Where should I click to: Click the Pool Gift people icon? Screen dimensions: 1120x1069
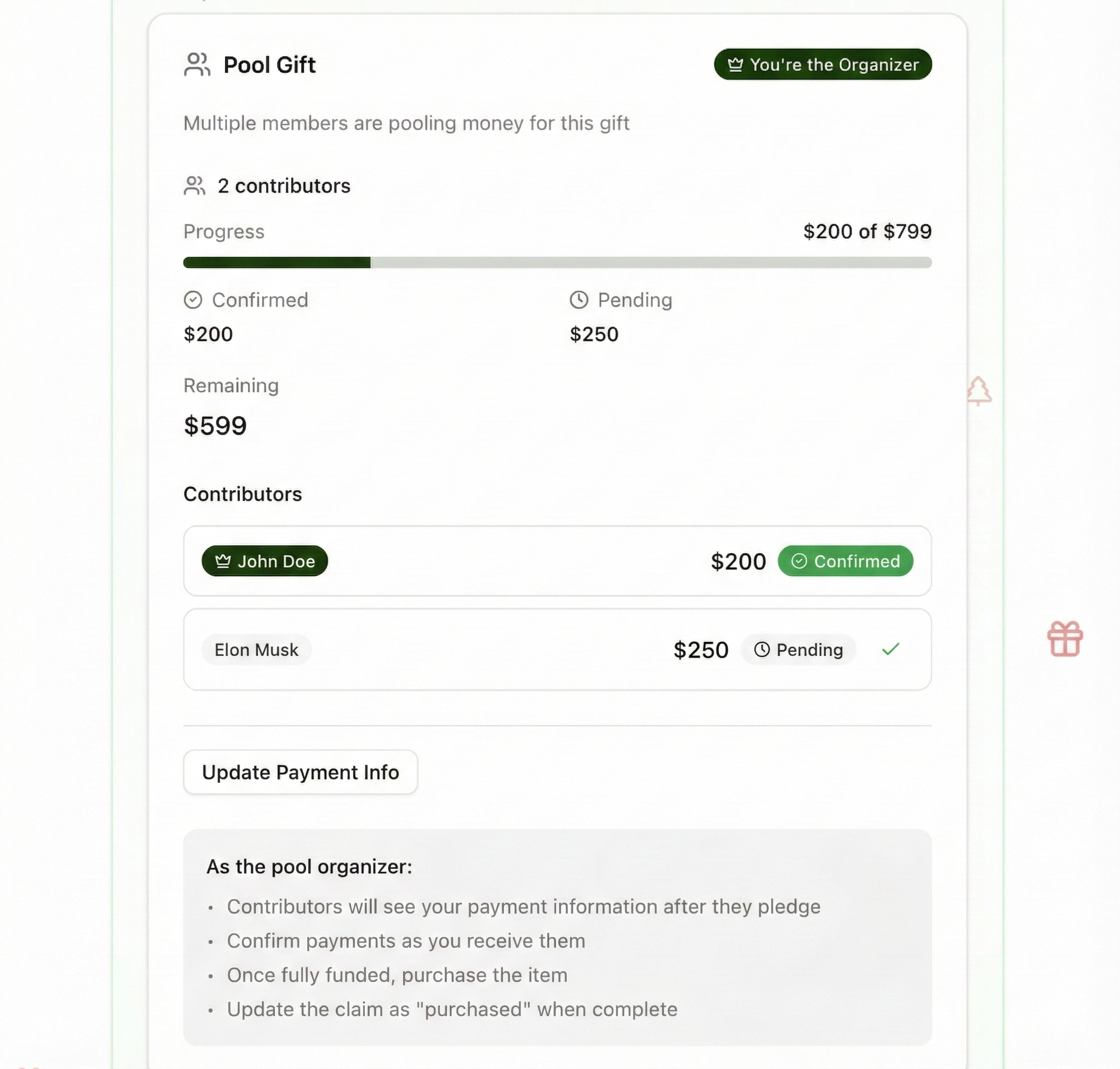(196, 64)
